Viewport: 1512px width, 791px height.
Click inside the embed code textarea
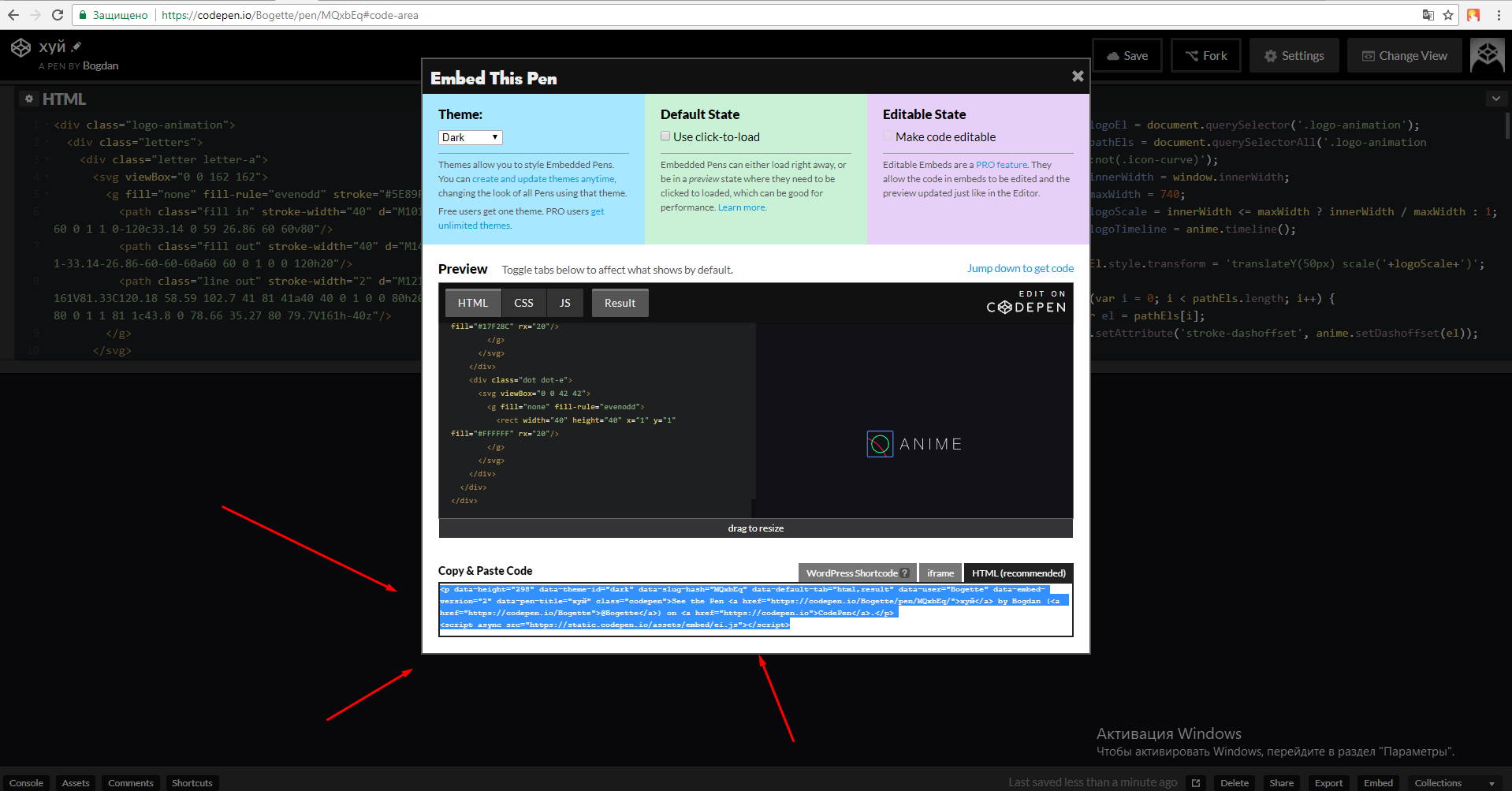pyautogui.click(x=755, y=610)
